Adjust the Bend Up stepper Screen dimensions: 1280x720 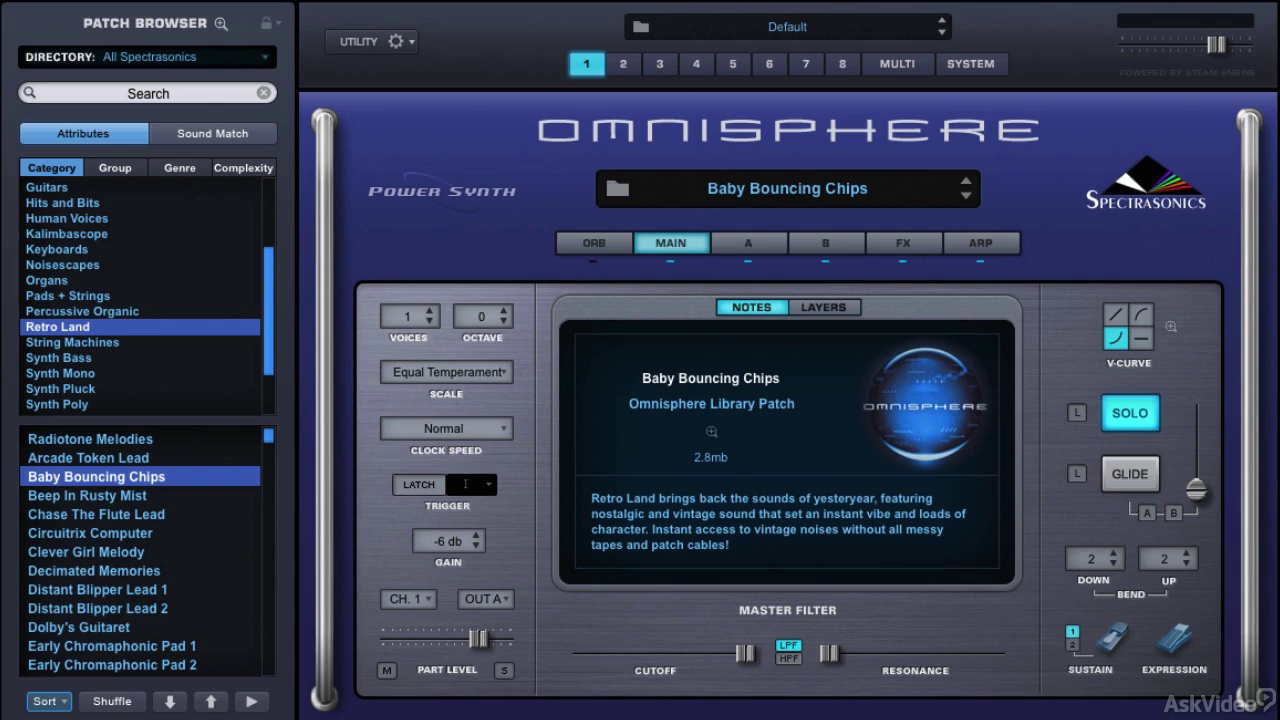pos(1189,559)
